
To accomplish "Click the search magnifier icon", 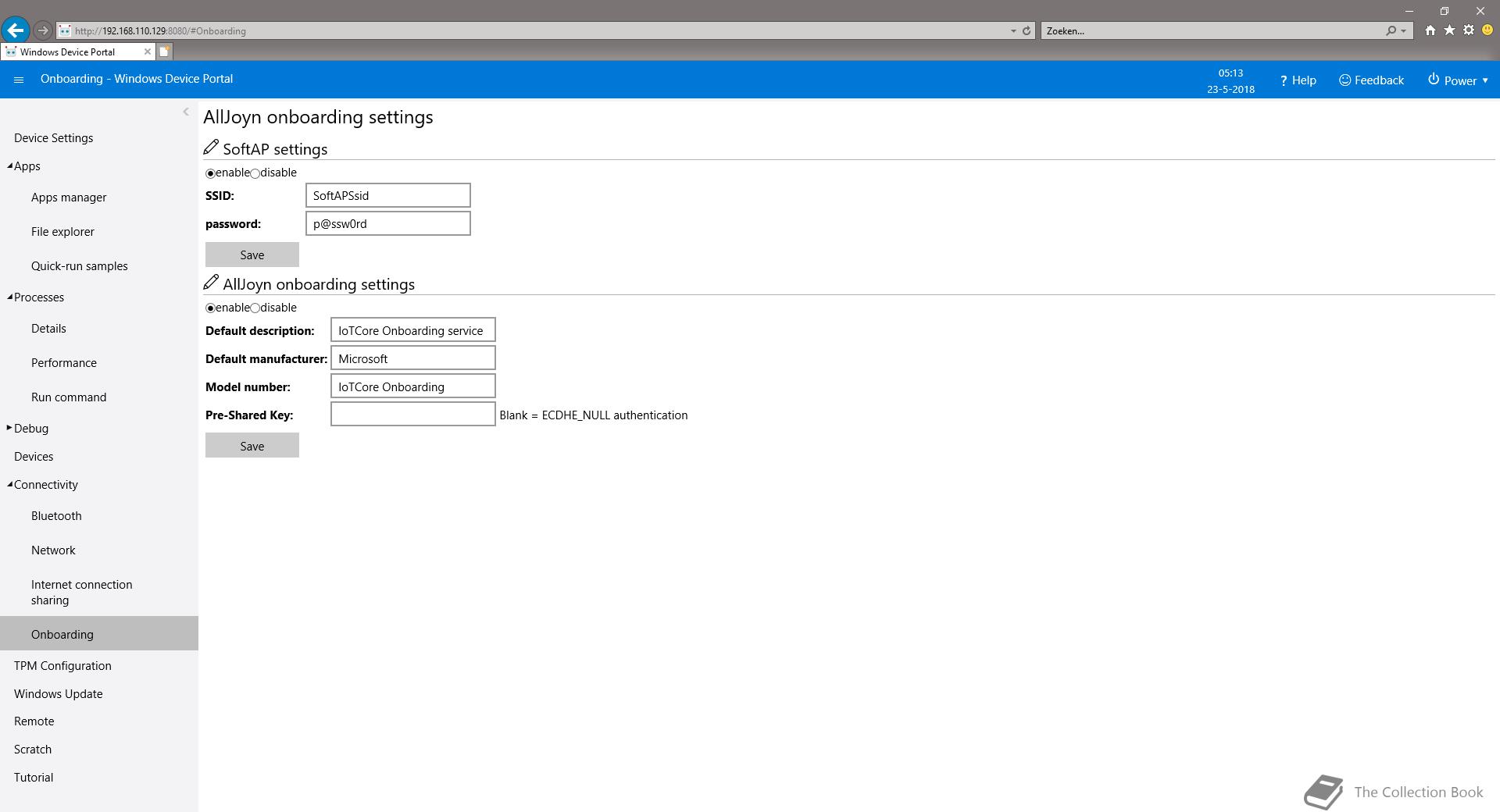I will tap(1391, 30).
